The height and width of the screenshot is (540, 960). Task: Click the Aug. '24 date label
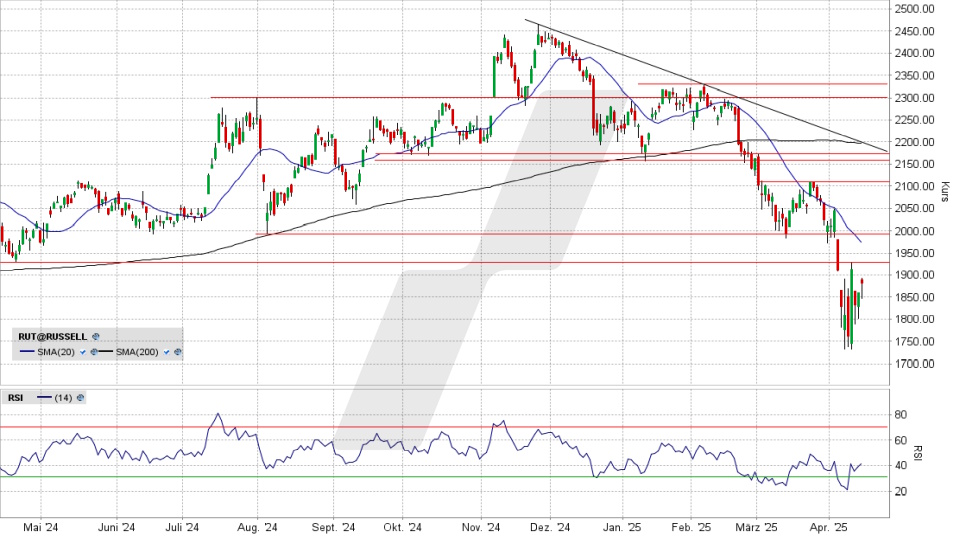[x=257, y=527]
